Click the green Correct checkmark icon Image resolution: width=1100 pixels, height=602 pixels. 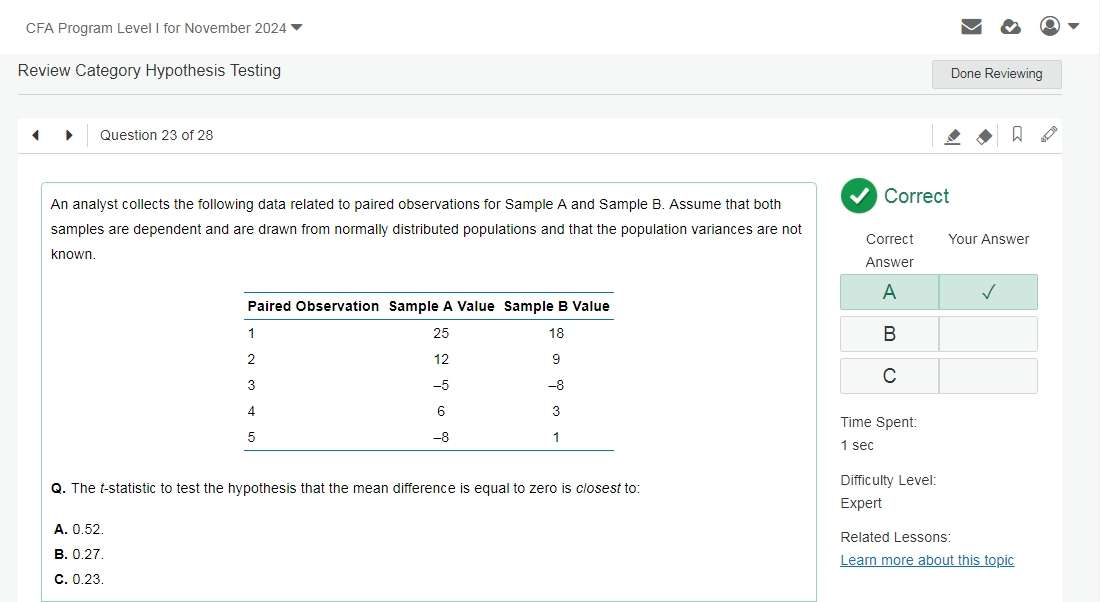coord(858,196)
